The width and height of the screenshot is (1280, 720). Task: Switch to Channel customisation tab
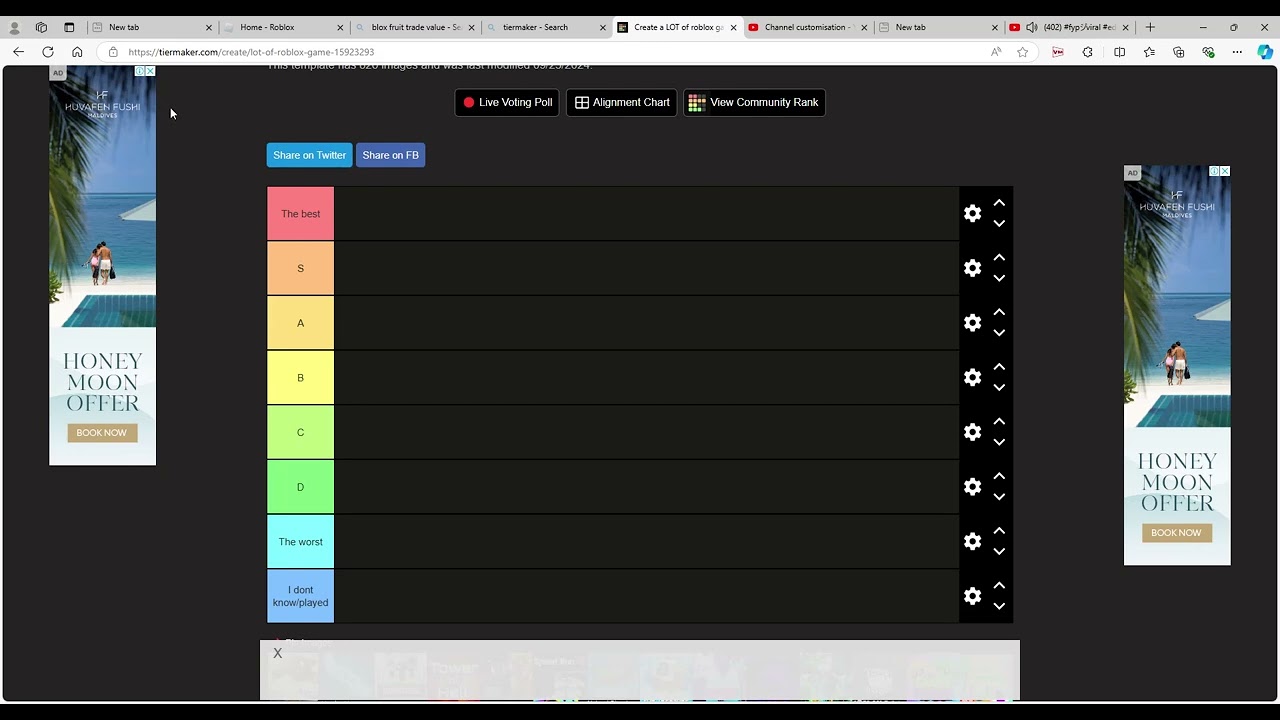[x=809, y=27]
